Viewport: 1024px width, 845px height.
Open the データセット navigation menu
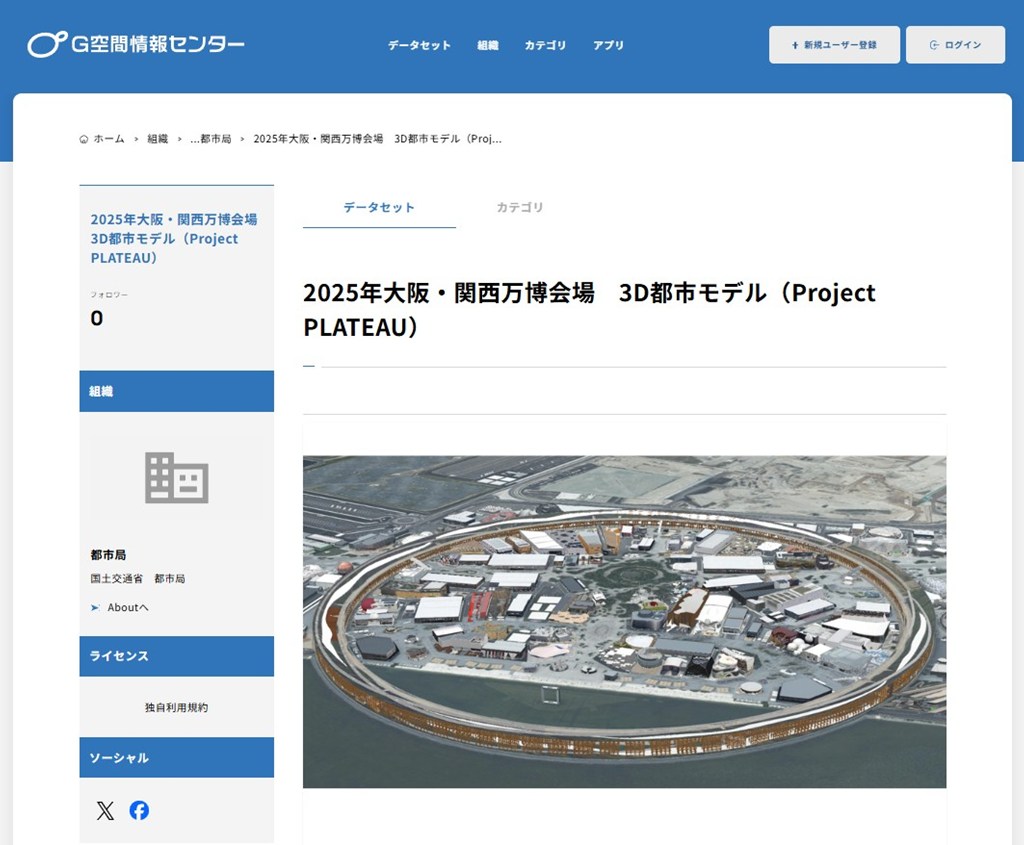[x=419, y=45]
